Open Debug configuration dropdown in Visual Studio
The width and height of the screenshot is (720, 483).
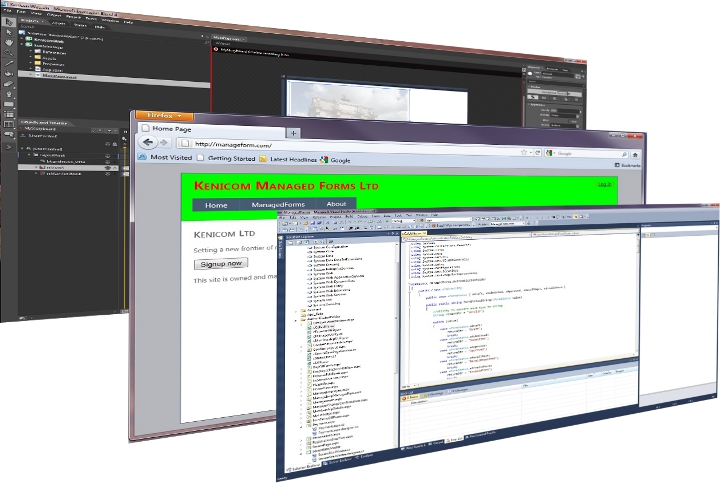click(x=404, y=221)
